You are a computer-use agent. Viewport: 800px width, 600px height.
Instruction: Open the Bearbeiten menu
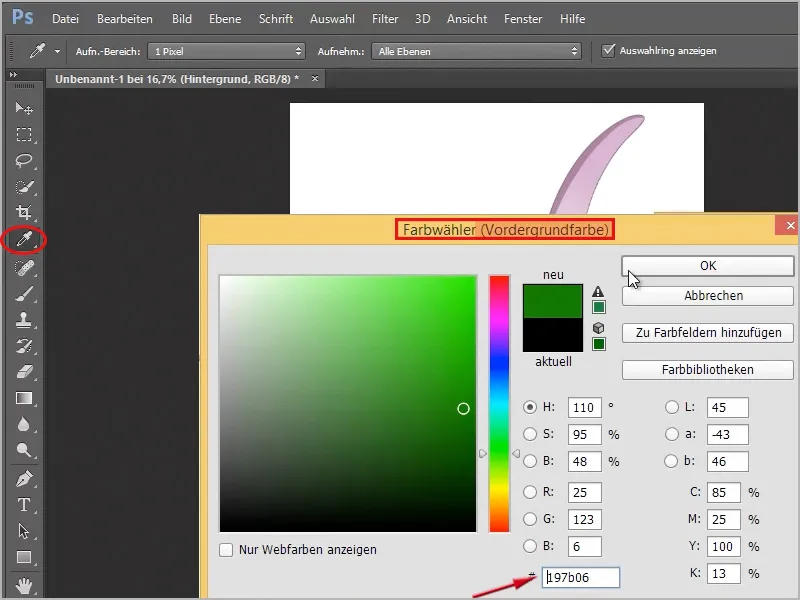pos(124,19)
